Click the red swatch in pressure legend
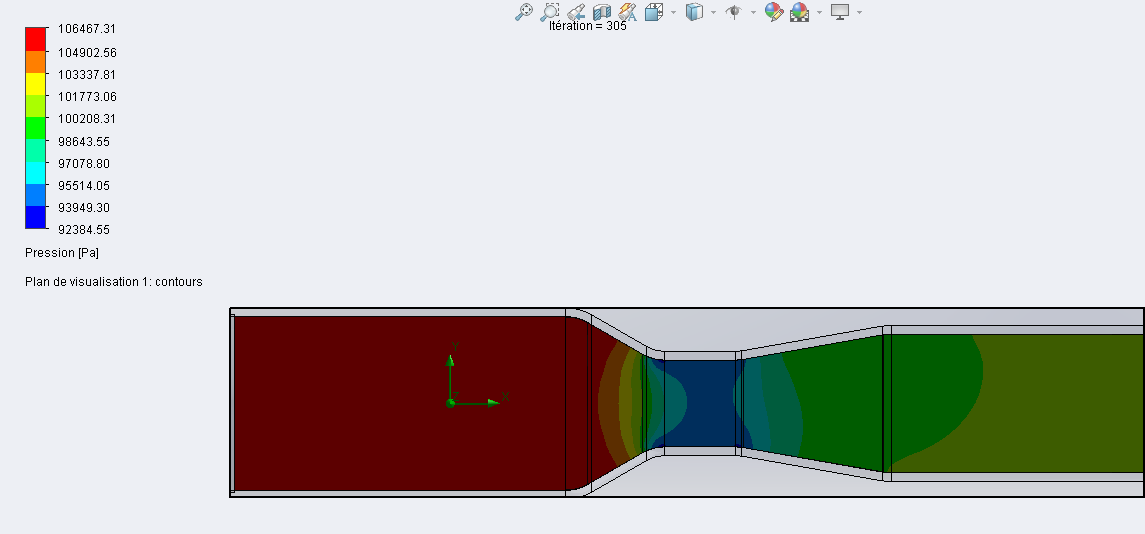1145x534 pixels. click(36, 38)
